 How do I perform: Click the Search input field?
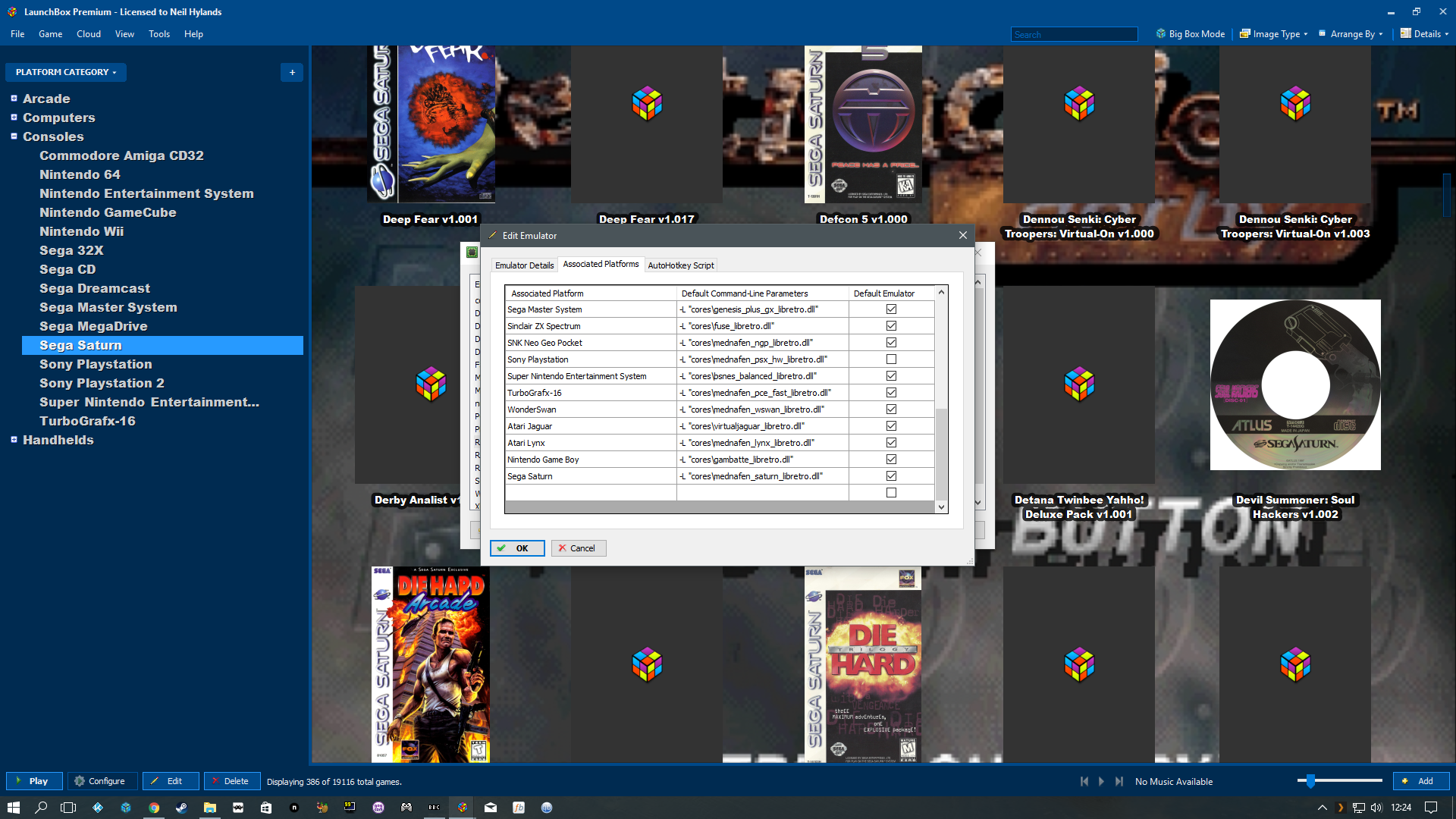click(x=1073, y=34)
